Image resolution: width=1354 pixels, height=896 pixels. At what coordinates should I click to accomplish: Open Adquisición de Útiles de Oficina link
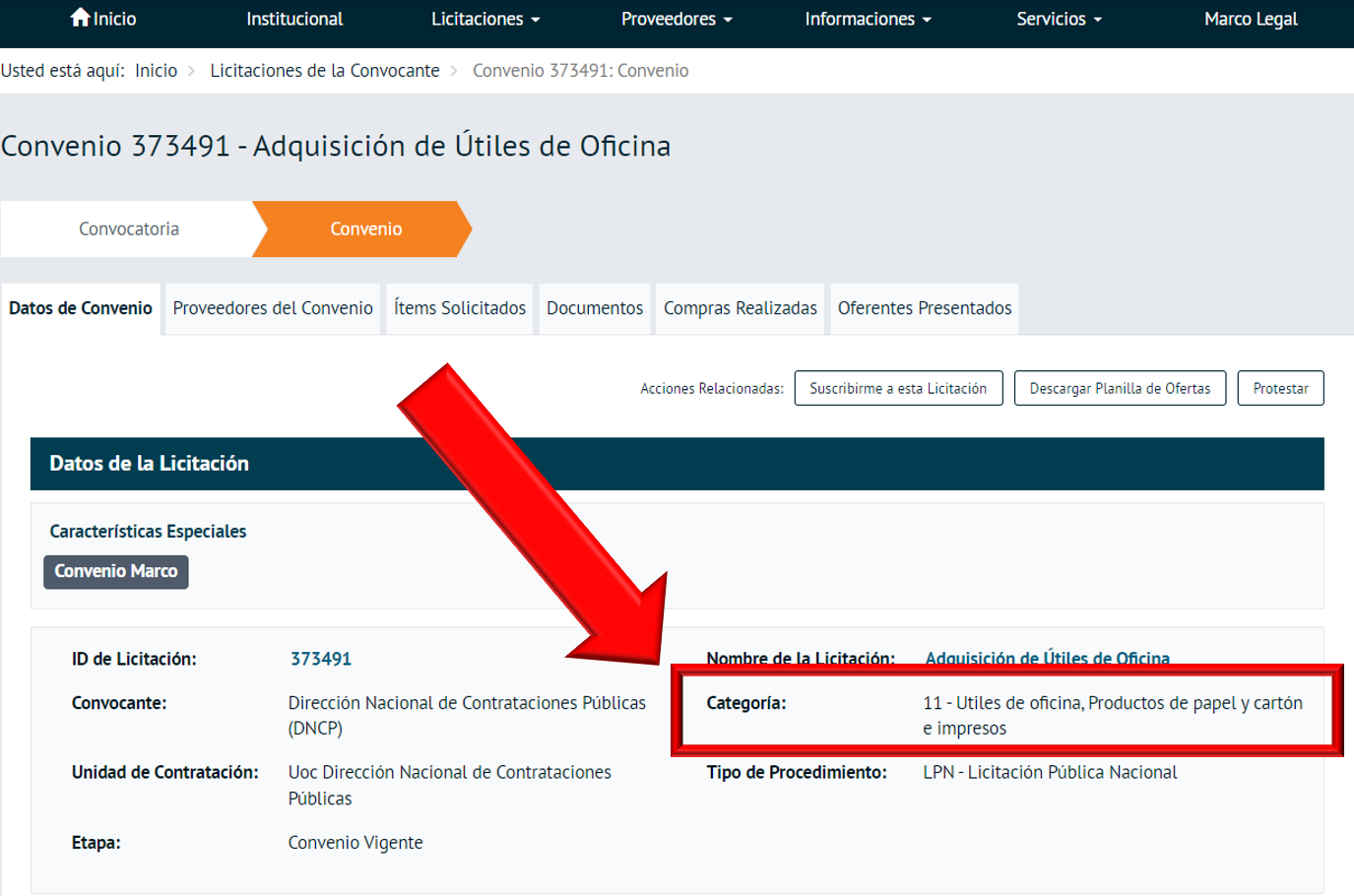1048,658
